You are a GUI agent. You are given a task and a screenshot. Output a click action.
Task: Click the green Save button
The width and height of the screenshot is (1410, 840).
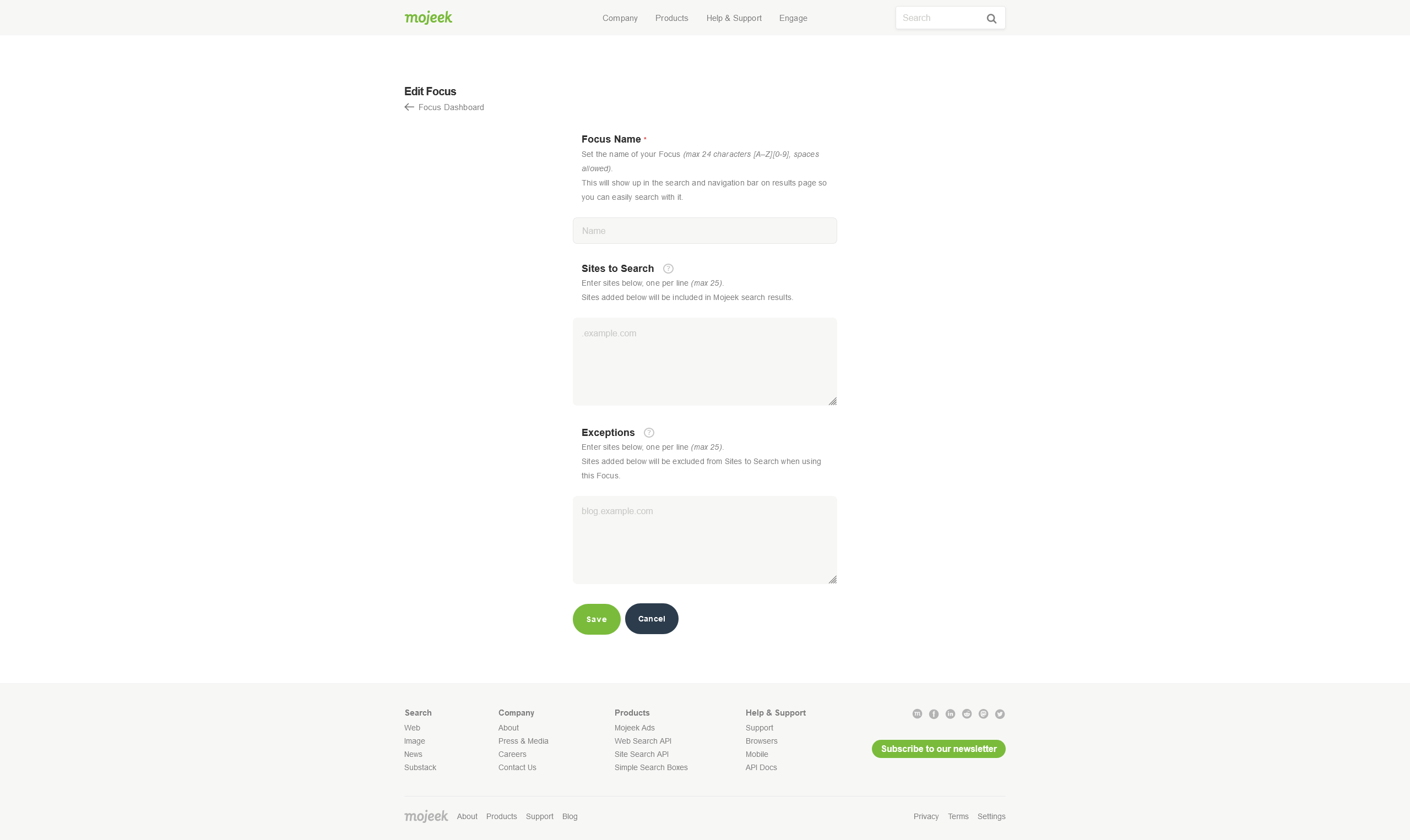point(596,618)
